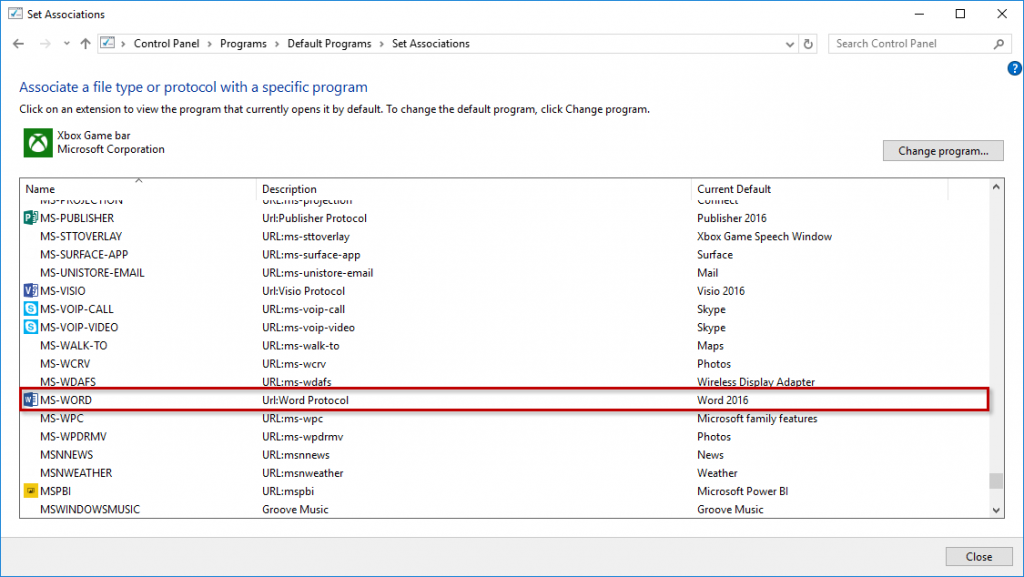1024x577 pixels.
Task: Click the Power BI icon beside MSPBI
Action: 29,491
